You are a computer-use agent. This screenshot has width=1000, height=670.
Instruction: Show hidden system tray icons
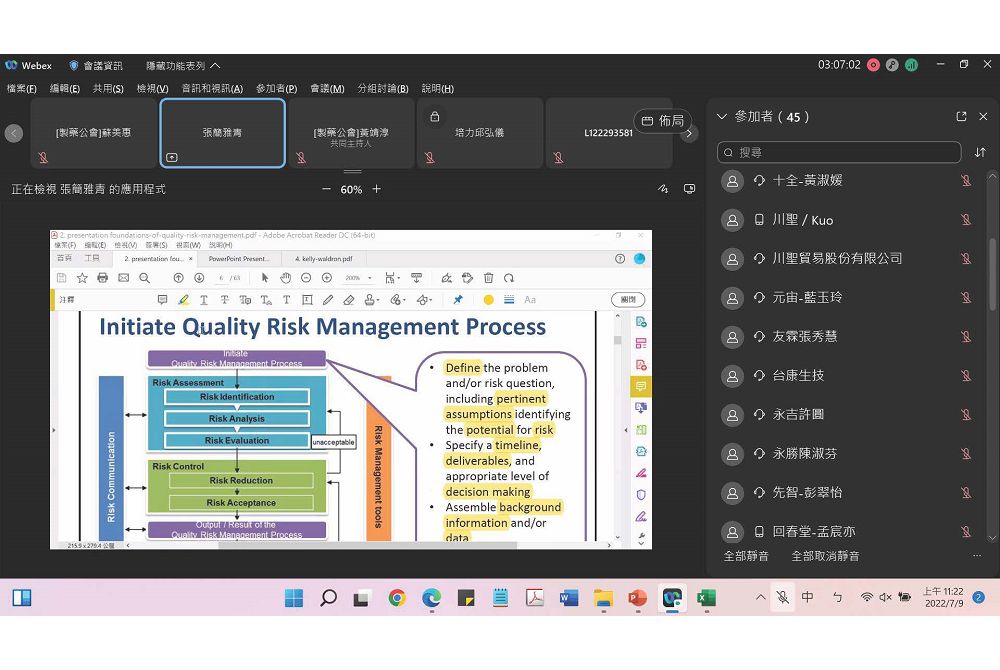tap(760, 597)
